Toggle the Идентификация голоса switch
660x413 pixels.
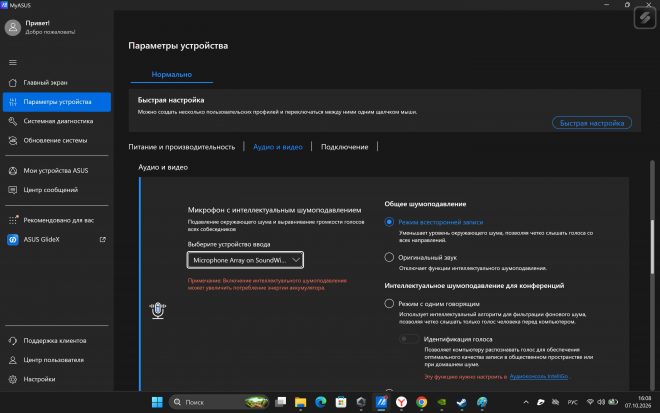pyautogui.click(x=409, y=339)
